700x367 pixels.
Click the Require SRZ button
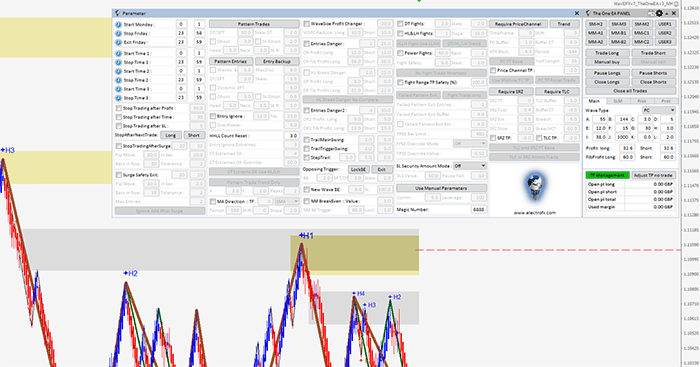coord(511,92)
